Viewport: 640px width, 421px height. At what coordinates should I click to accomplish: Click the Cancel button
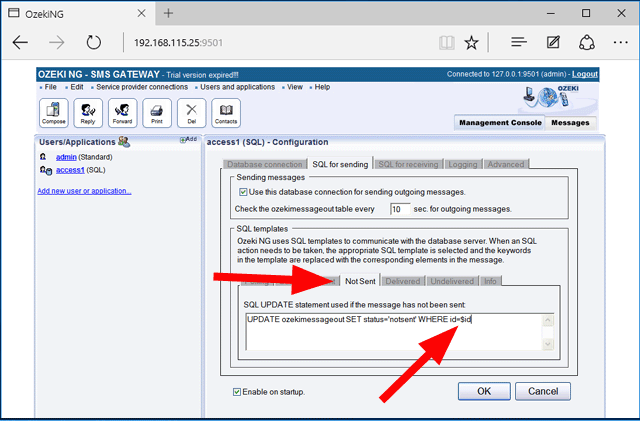pos(543,391)
